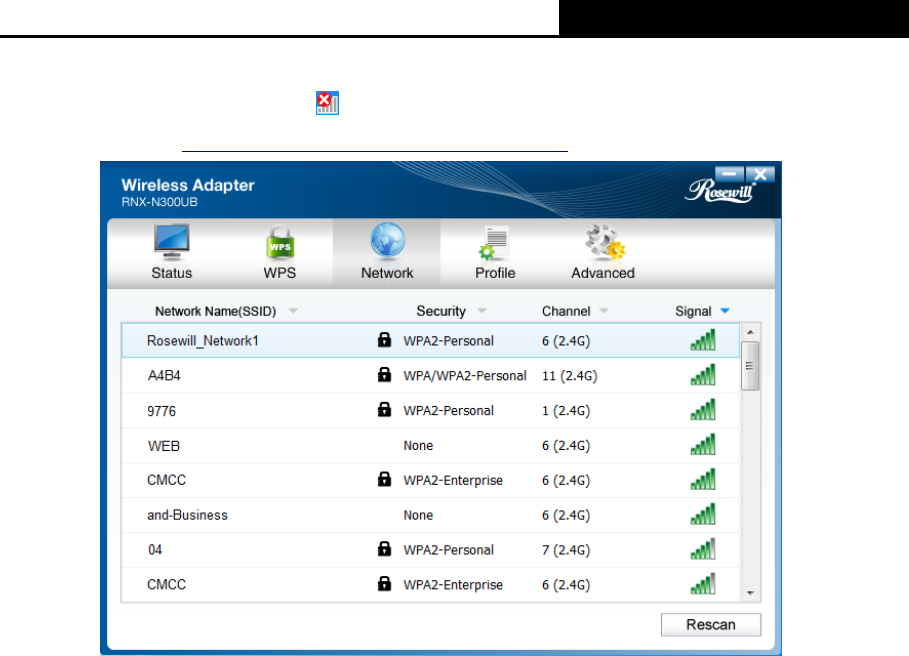
Task: Select the and-Business network
Action: coord(430,515)
